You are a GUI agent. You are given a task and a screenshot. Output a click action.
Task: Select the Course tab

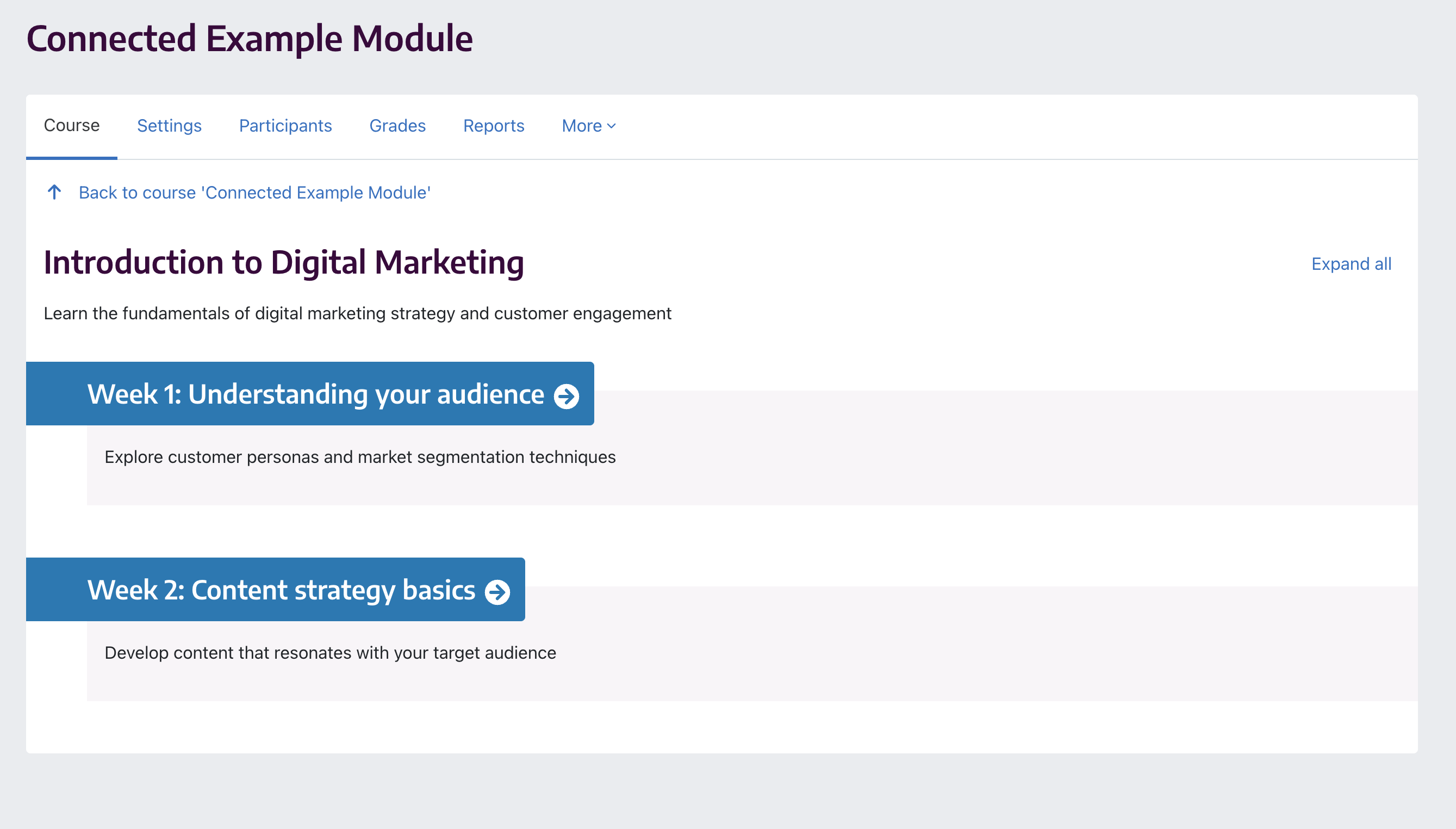(x=71, y=126)
